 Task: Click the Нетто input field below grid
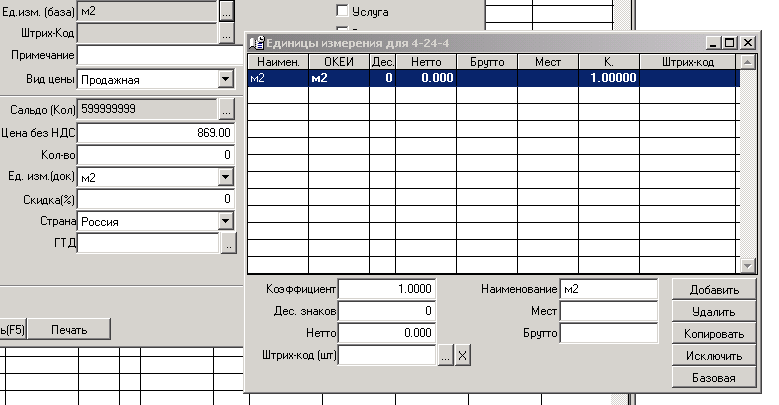coord(387,333)
